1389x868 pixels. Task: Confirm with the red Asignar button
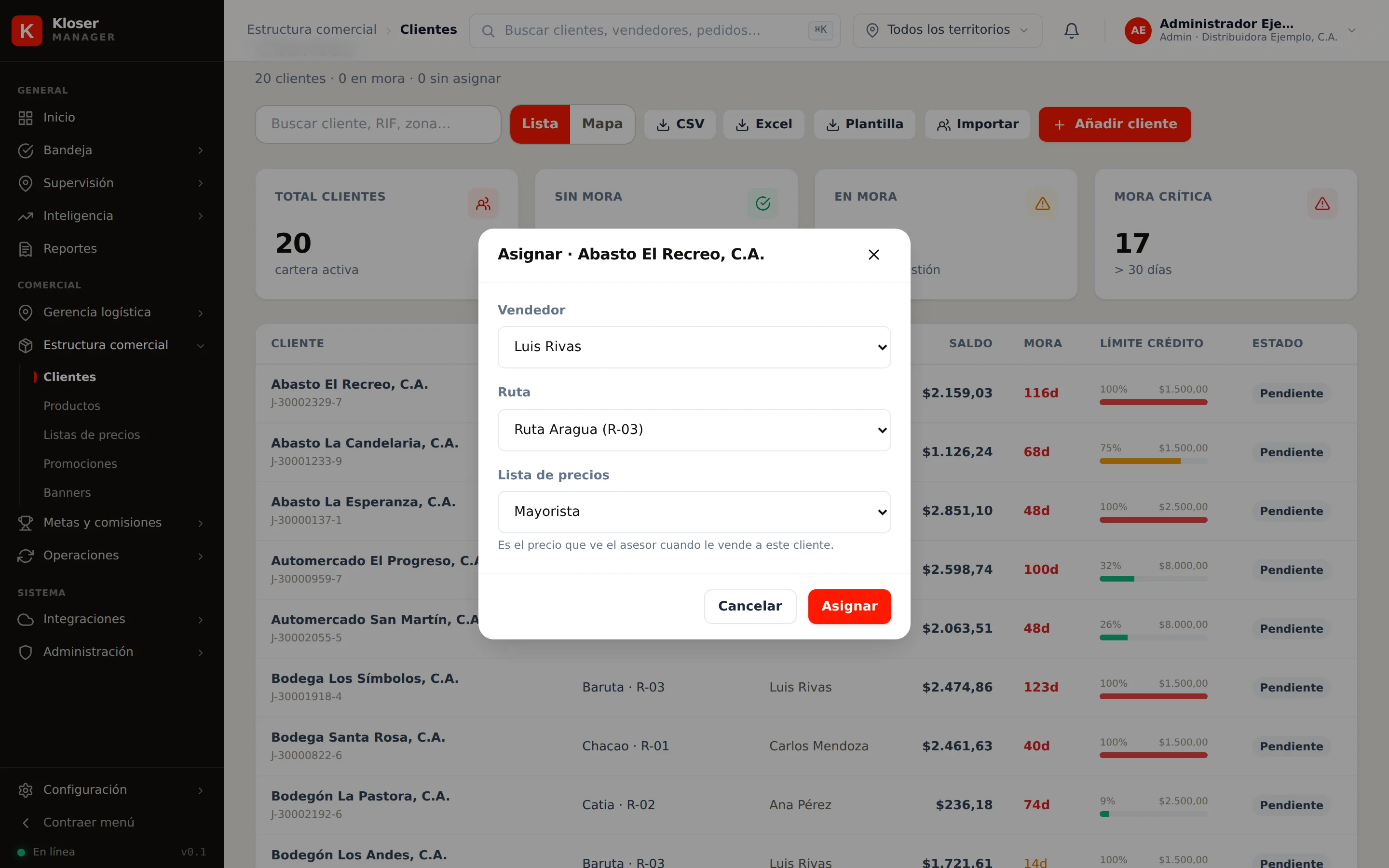tap(849, 606)
